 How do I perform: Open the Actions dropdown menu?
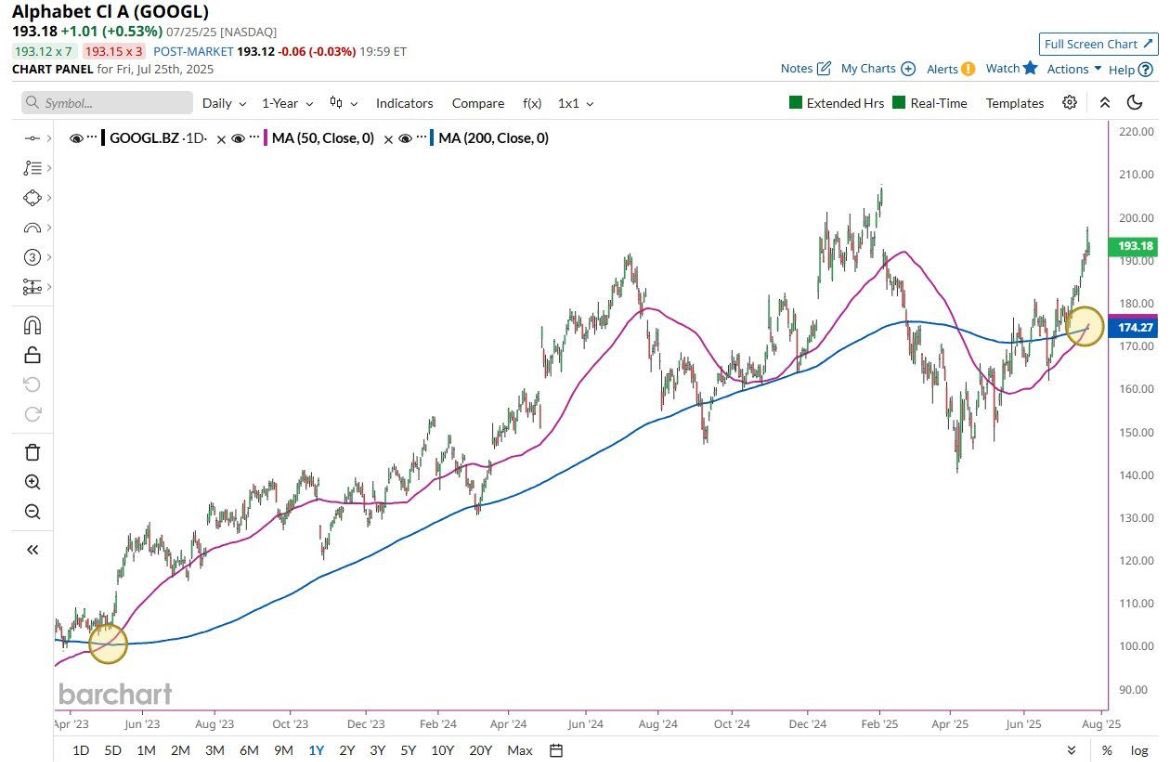pos(1074,69)
